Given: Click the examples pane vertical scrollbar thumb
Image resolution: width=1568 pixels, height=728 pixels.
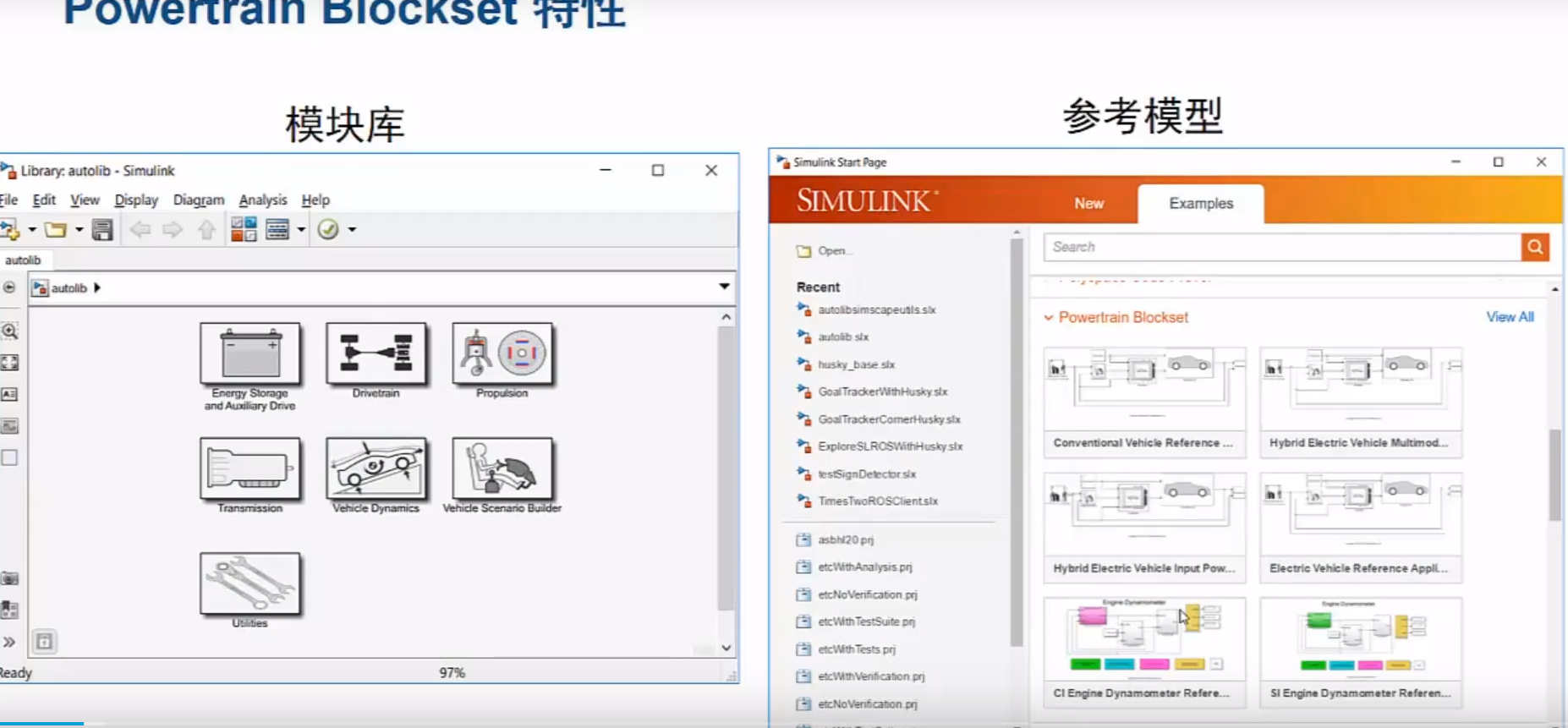Looking at the screenshot, I should pyautogui.click(x=1555, y=475).
